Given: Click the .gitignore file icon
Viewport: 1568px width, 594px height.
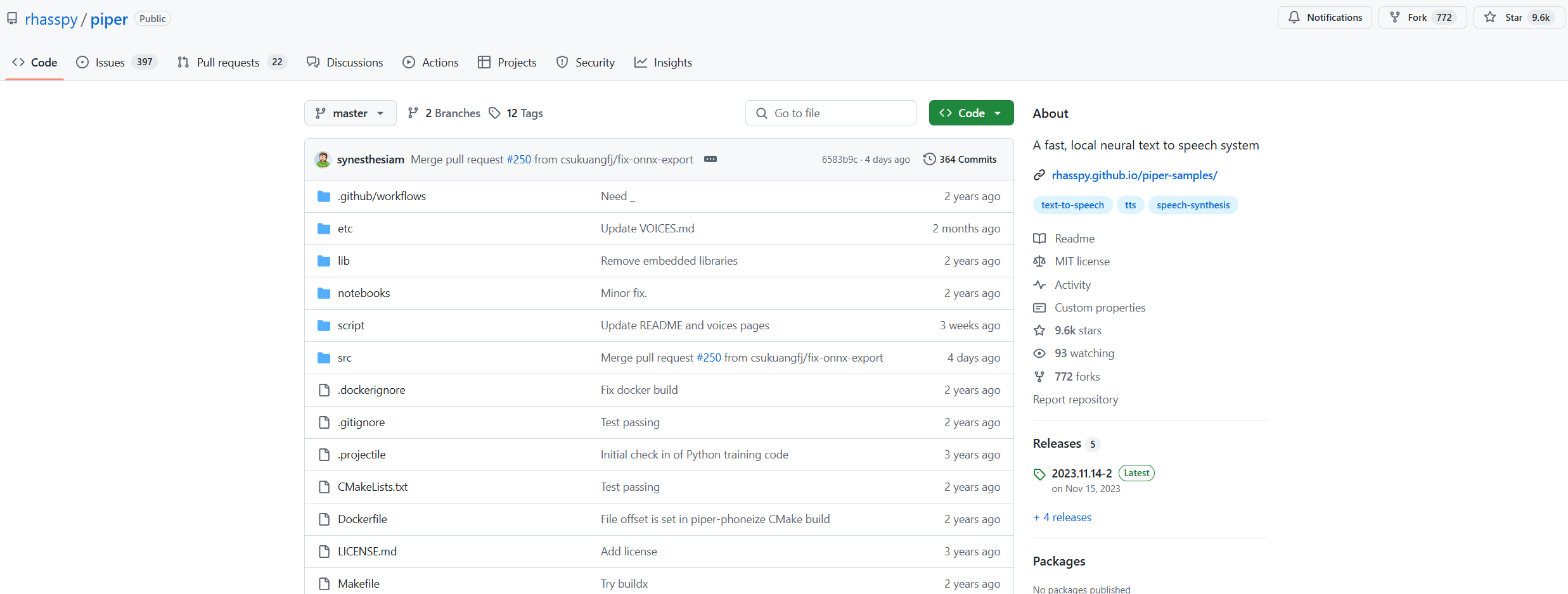Looking at the screenshot, I should (x=324, y=422).
